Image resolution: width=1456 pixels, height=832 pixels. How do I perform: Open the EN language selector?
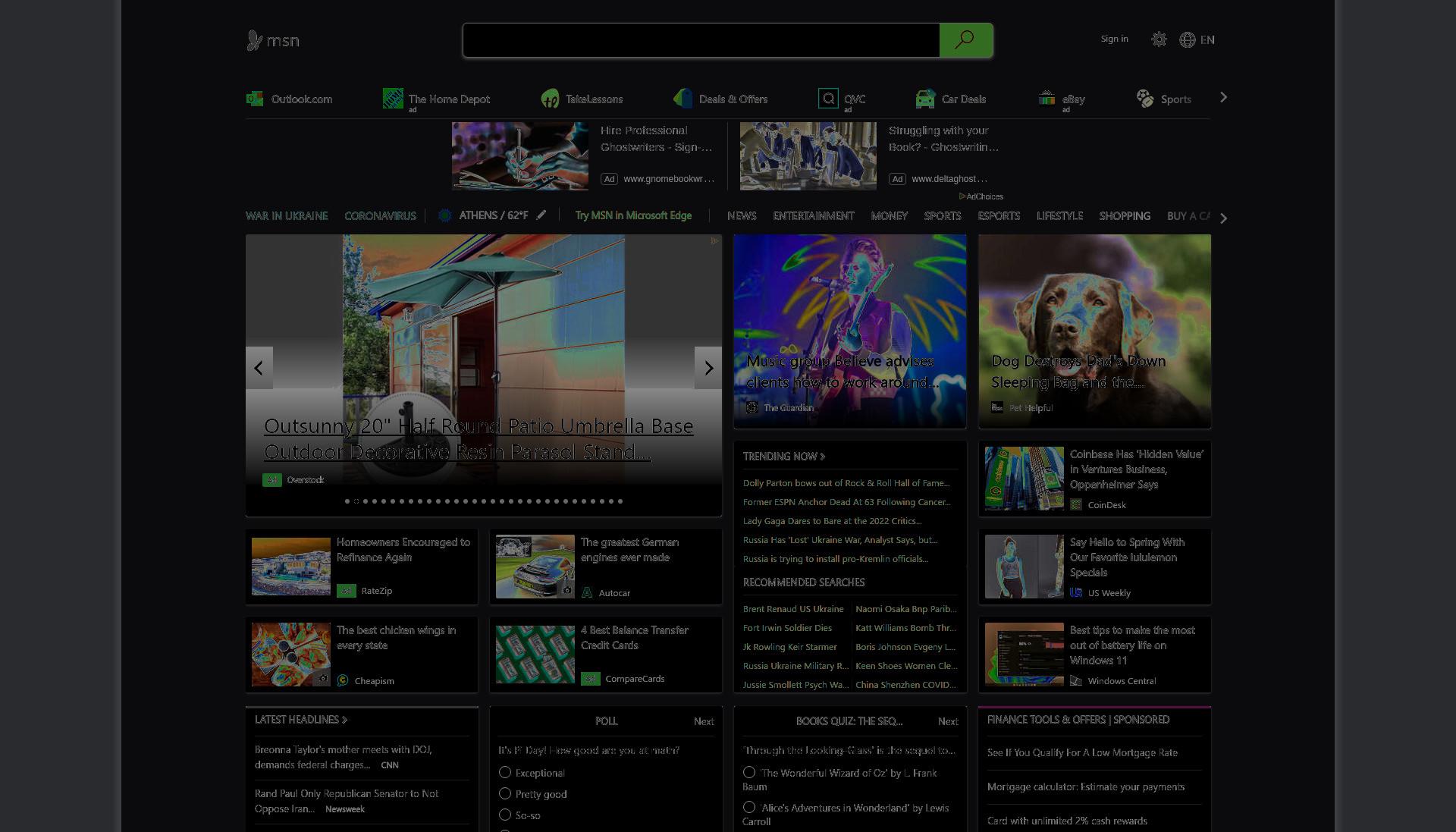tap(1207, 40)
